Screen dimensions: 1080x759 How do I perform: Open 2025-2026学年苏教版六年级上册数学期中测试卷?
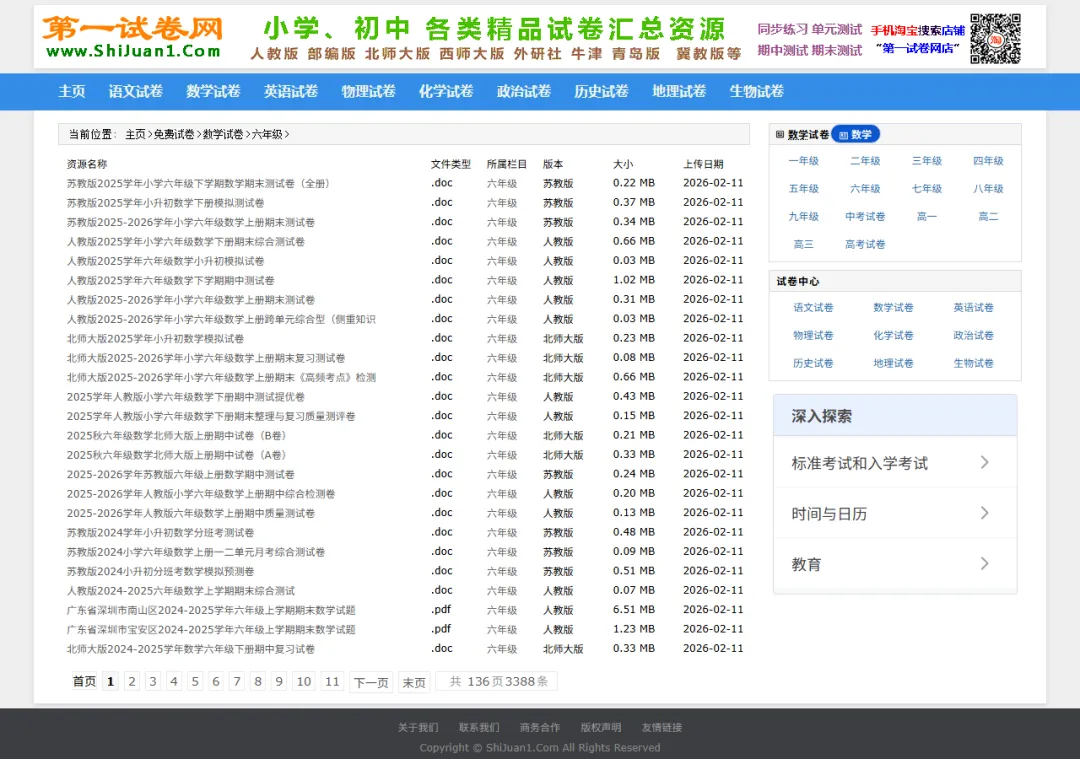180,474
